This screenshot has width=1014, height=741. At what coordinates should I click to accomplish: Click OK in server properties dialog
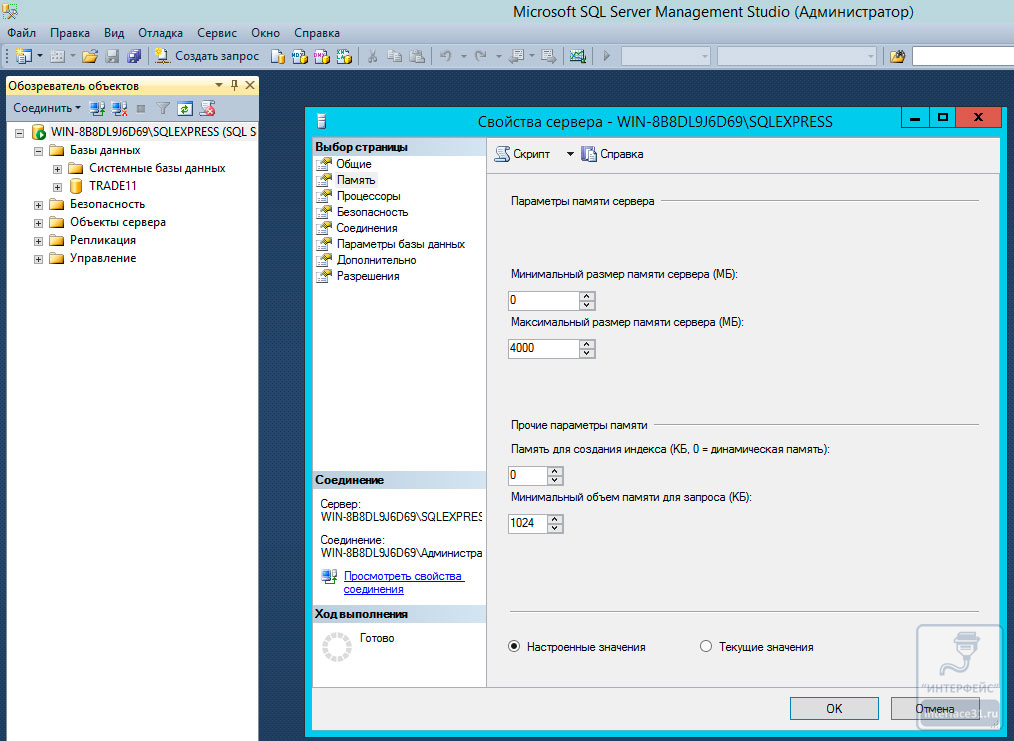pyautogui.click(x=834, y=709)
